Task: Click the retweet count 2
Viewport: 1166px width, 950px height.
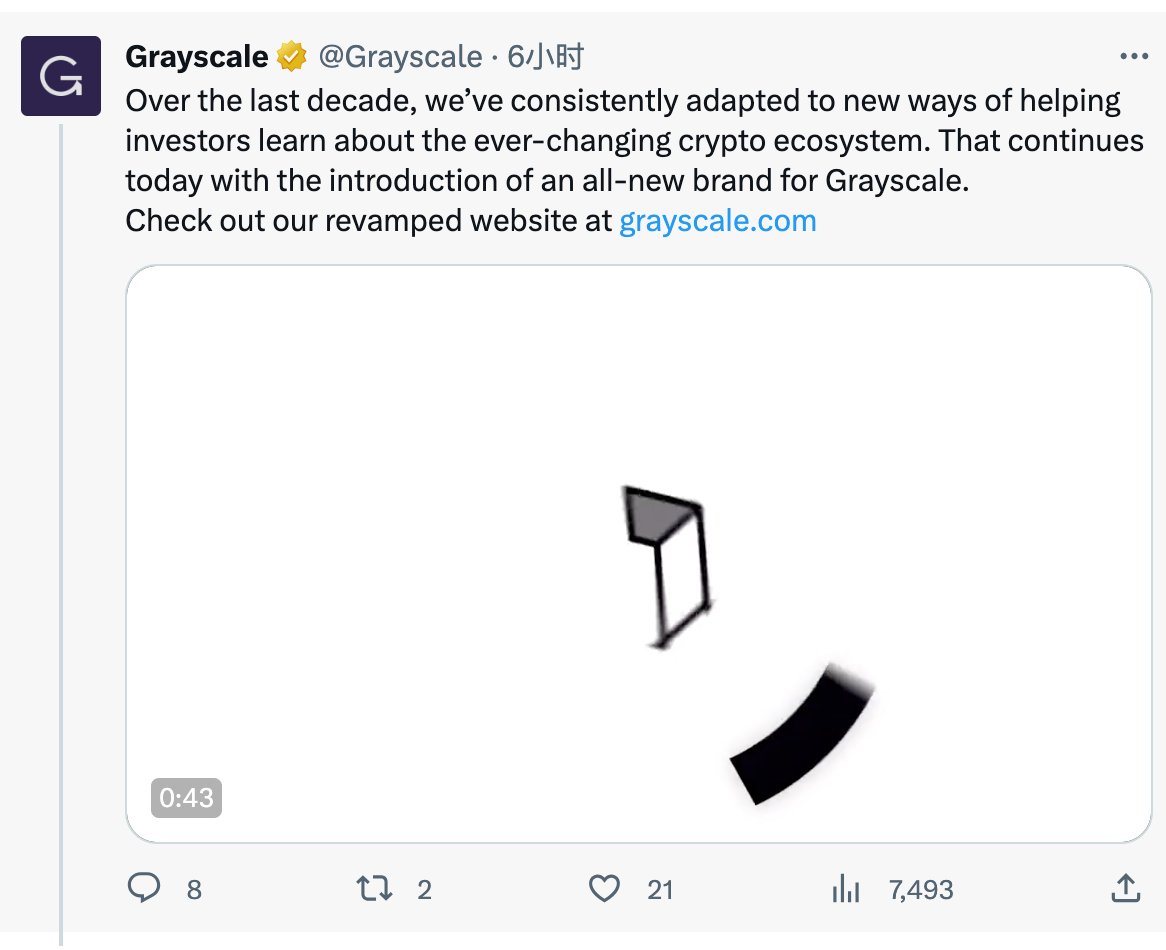Action: click(424, 889)
